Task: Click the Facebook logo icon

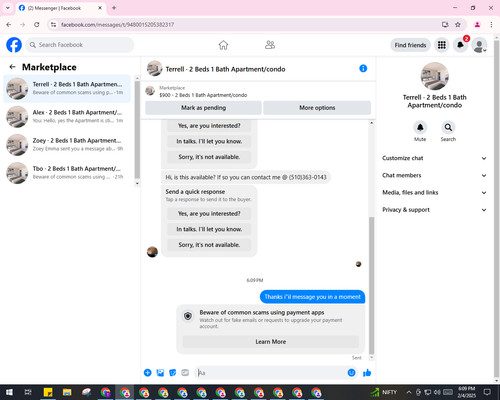Action: coord(14,45)
